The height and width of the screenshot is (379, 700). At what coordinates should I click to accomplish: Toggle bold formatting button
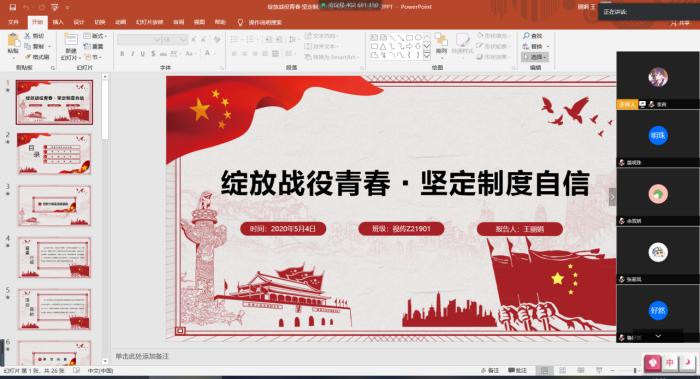[122, 54]
